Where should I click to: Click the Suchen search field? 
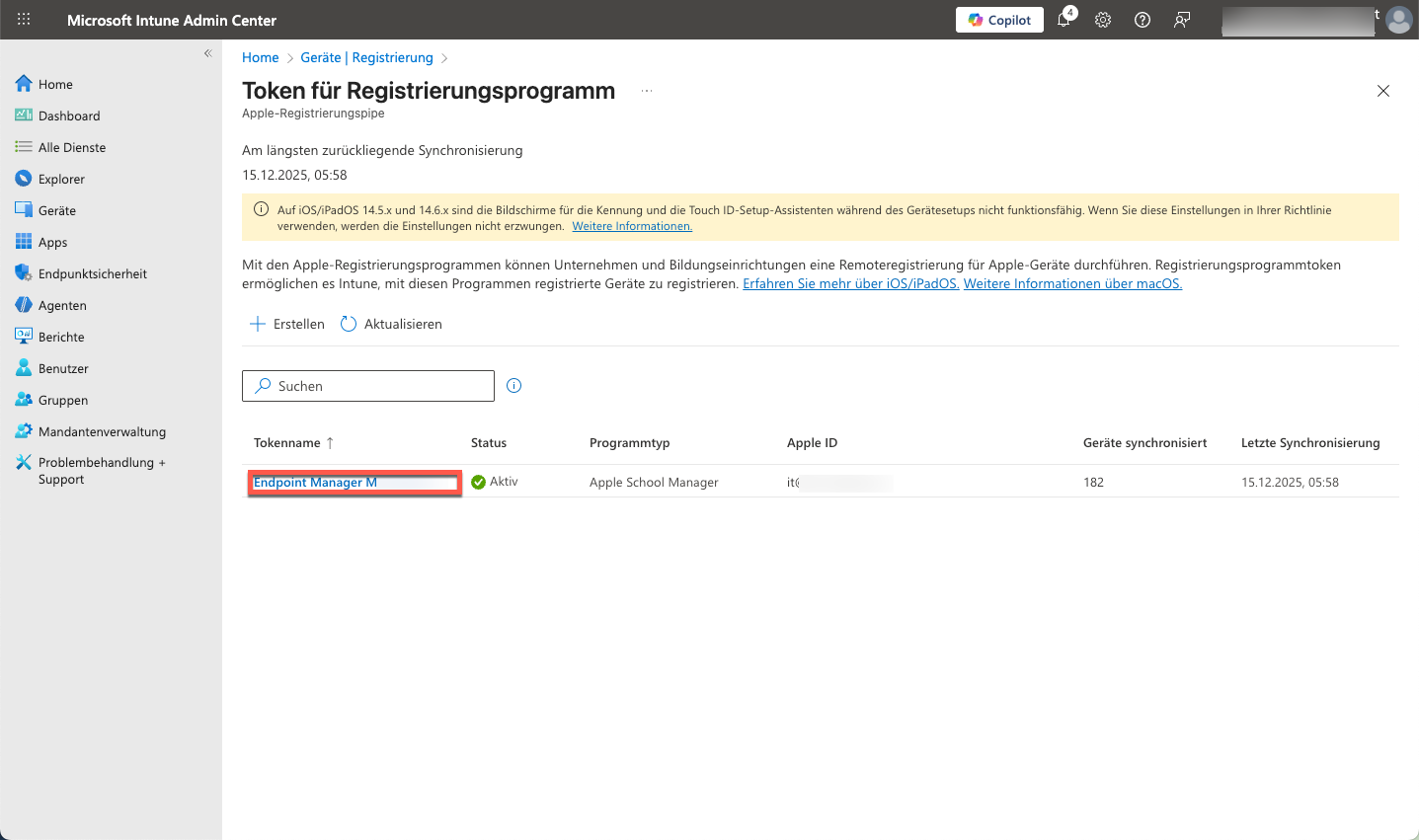368,386
